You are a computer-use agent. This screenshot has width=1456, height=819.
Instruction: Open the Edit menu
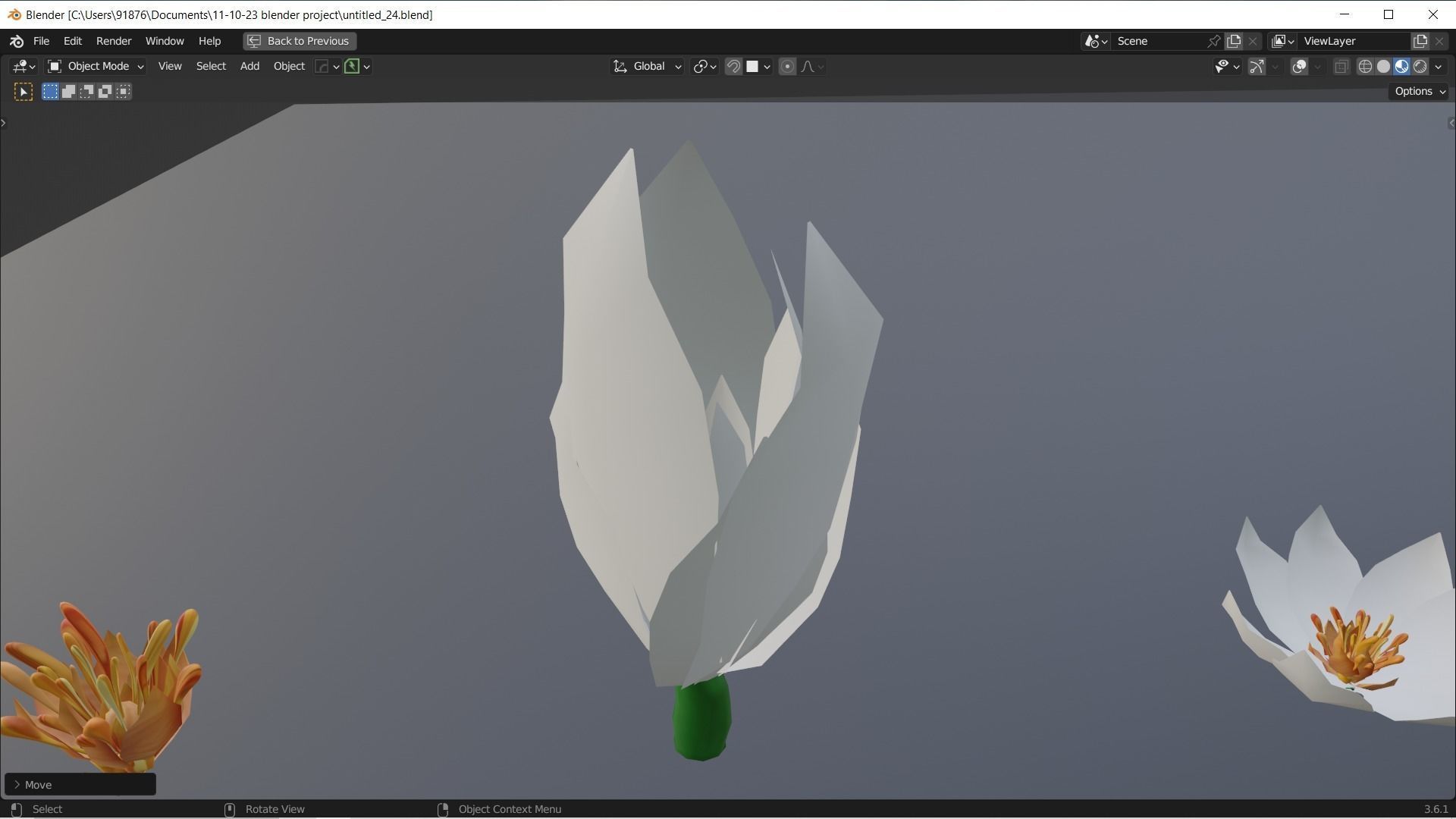pyautogui.click(x=73, y=41)
